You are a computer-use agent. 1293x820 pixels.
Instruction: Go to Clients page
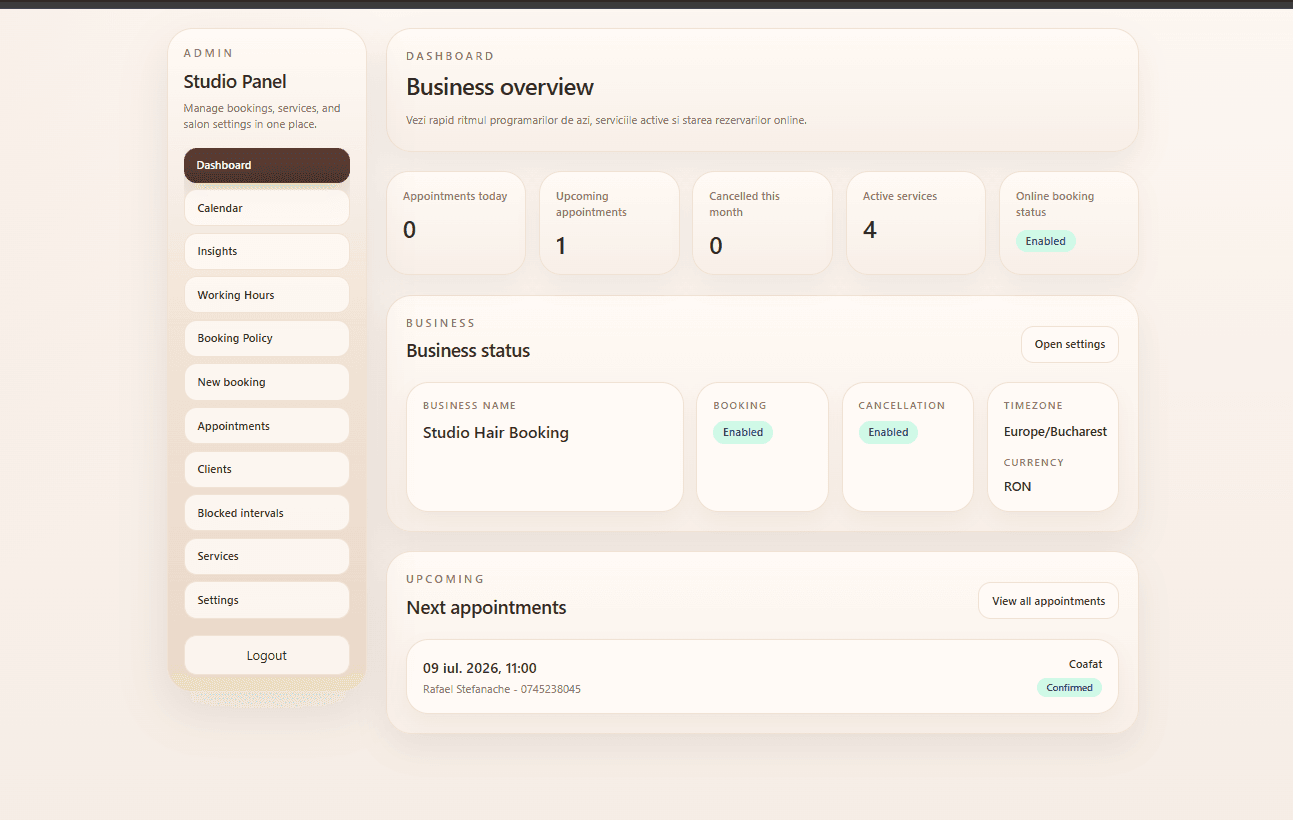tap(267, 469)
